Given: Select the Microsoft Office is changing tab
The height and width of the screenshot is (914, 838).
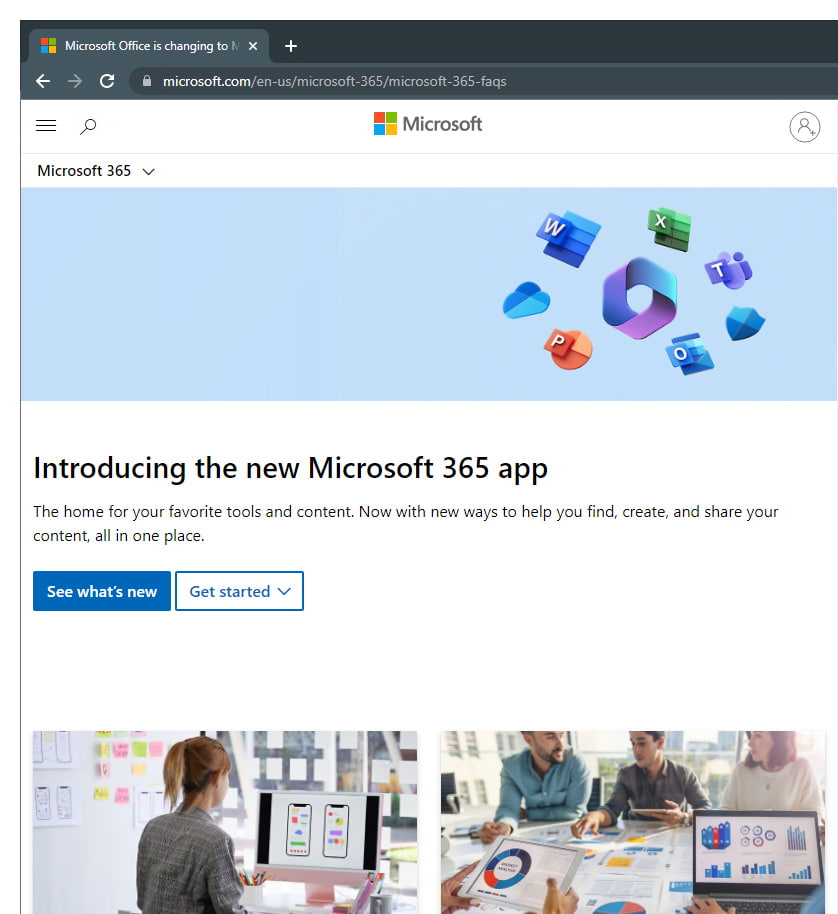Looking at the screenshot, I should (x=149, y=46).
